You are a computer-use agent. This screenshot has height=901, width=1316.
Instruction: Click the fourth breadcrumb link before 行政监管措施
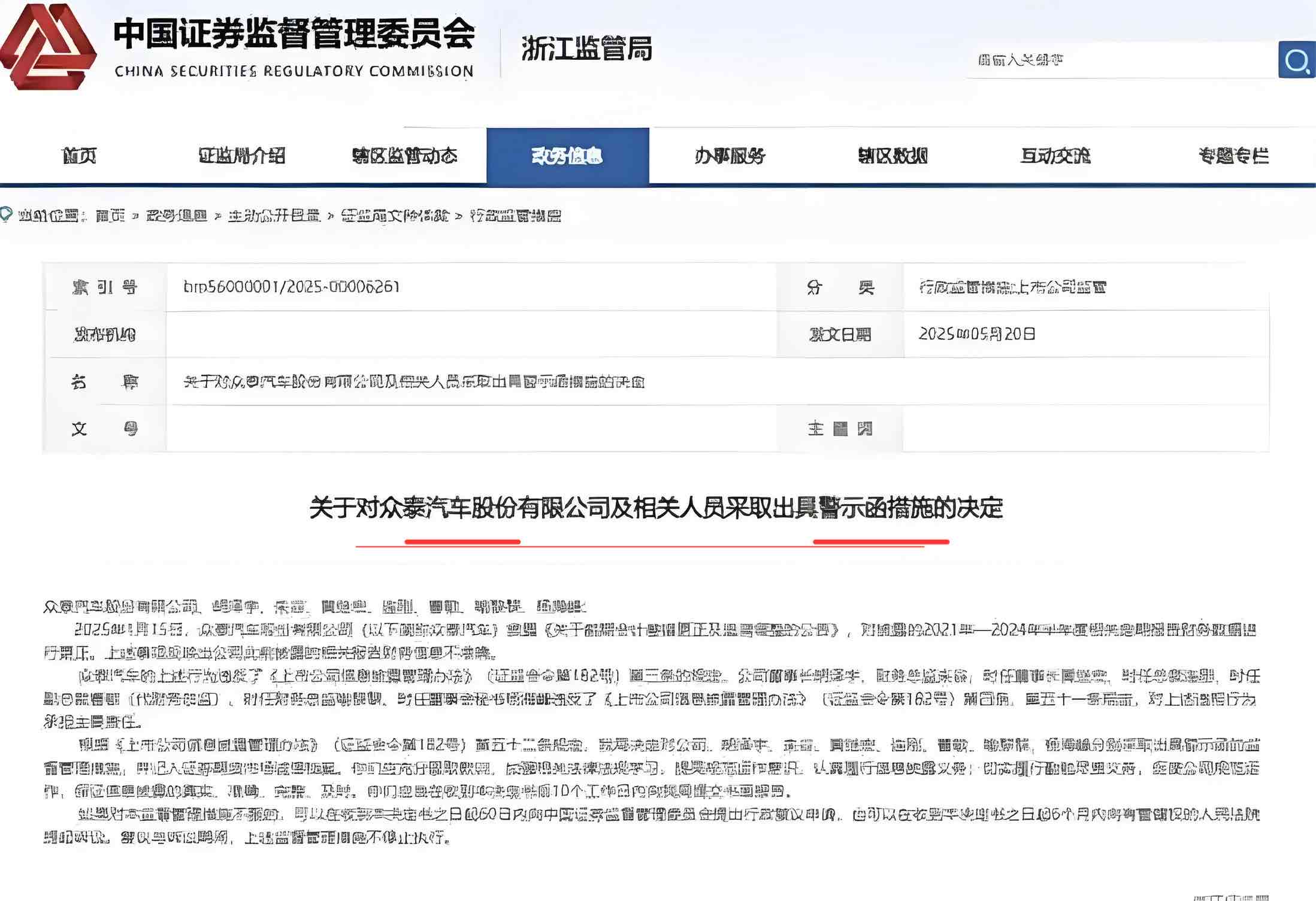pyautogui.click(x=395, y=216)
